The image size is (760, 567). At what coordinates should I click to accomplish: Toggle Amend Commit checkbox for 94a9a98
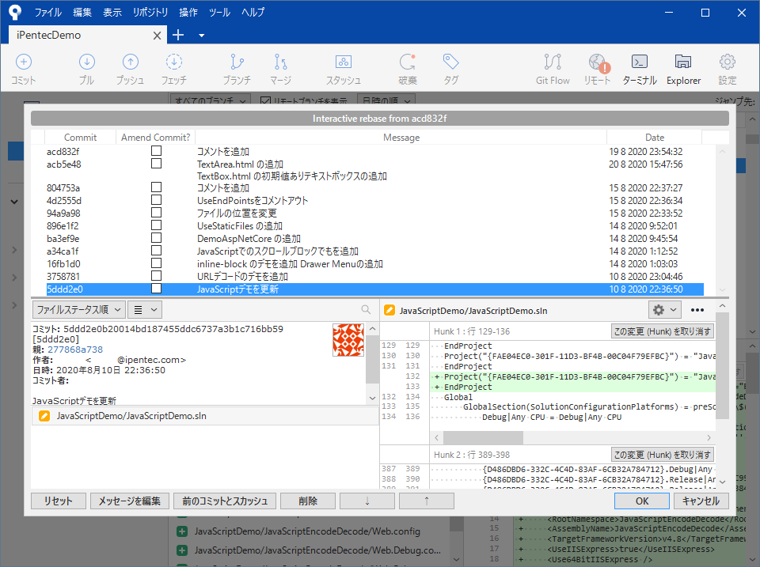[x=156, y=212]
